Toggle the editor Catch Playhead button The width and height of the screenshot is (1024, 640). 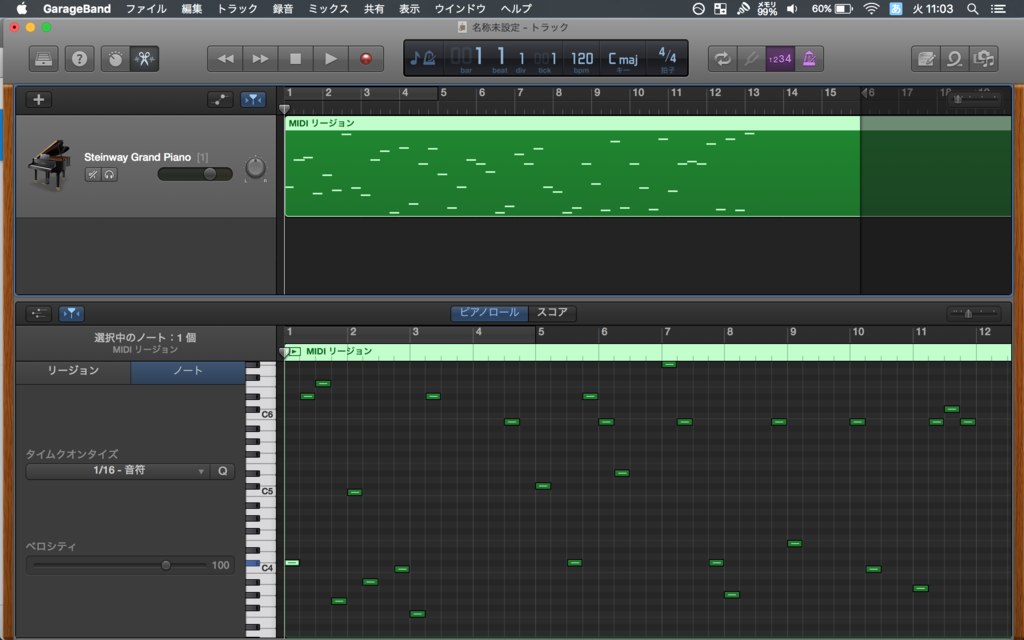pos(71,313)
